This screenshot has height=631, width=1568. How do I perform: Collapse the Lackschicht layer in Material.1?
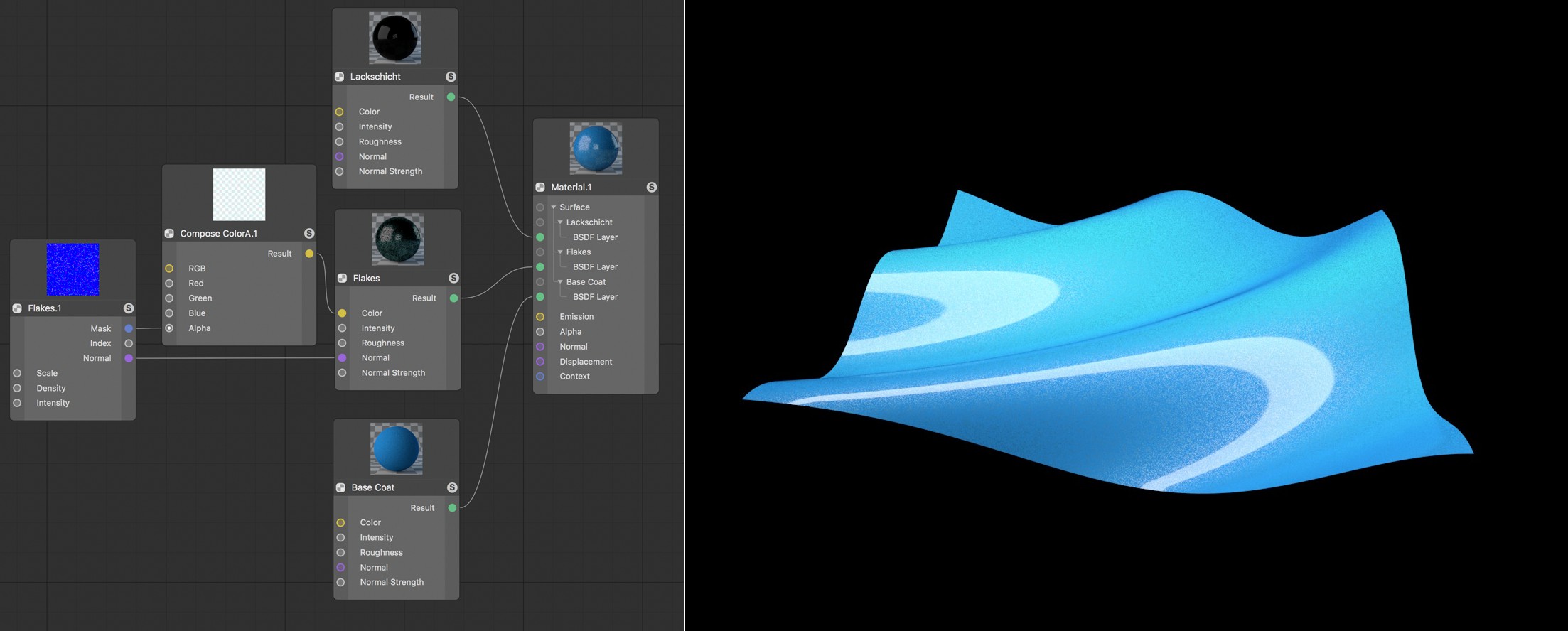coord(560,222)
